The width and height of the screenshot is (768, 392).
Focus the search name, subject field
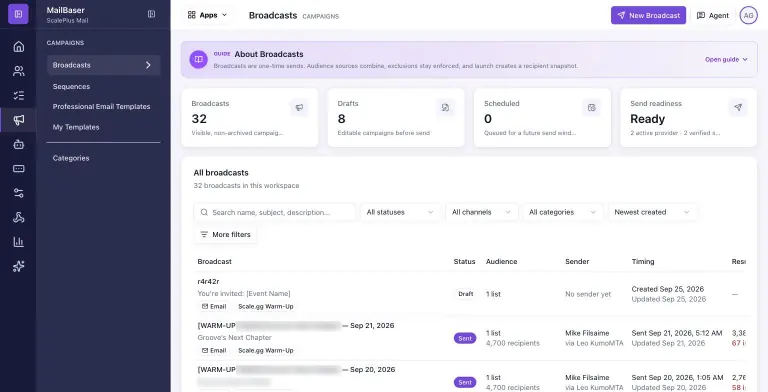(x=274, y=212)
